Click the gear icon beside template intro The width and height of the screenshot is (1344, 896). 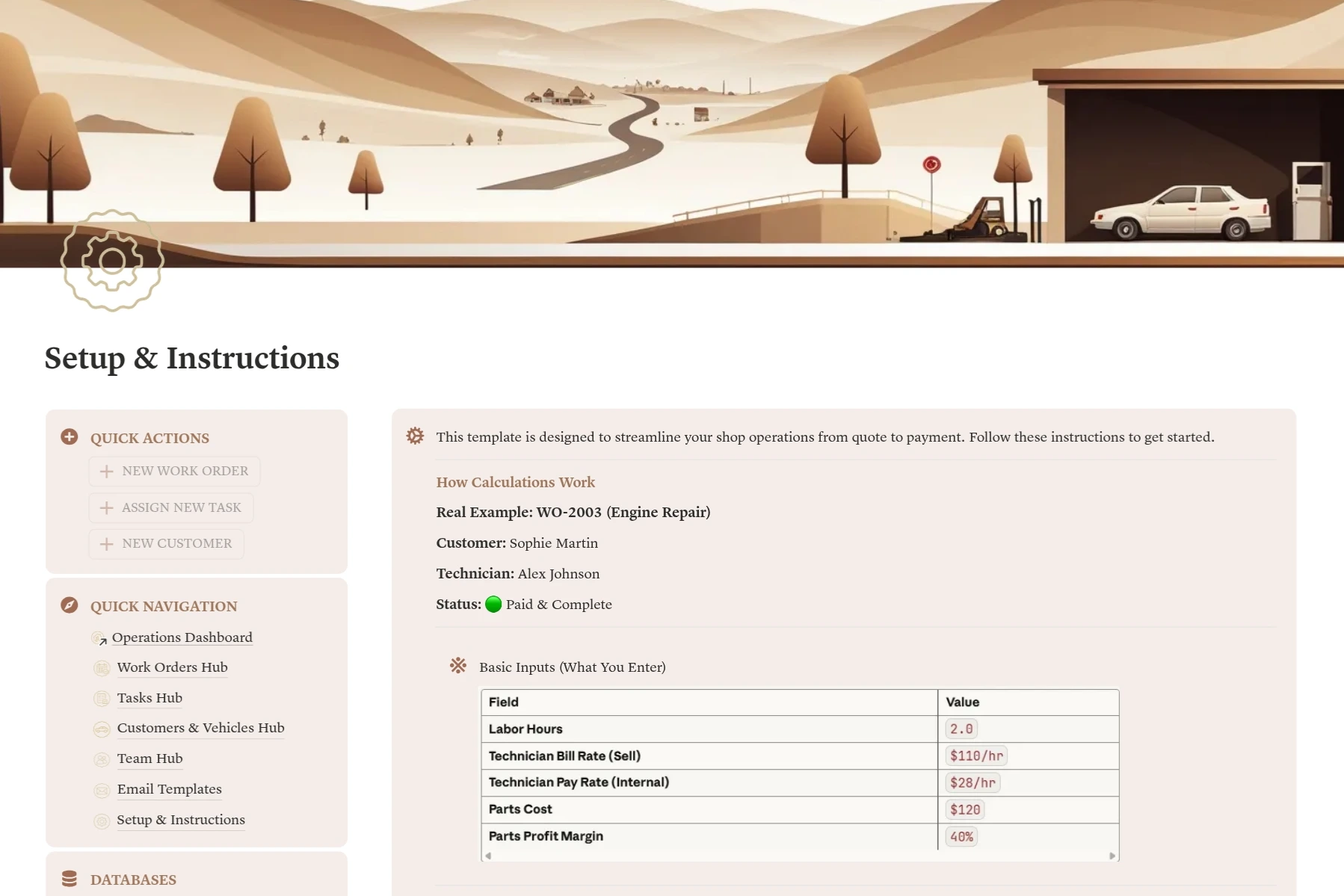(415, 436)
